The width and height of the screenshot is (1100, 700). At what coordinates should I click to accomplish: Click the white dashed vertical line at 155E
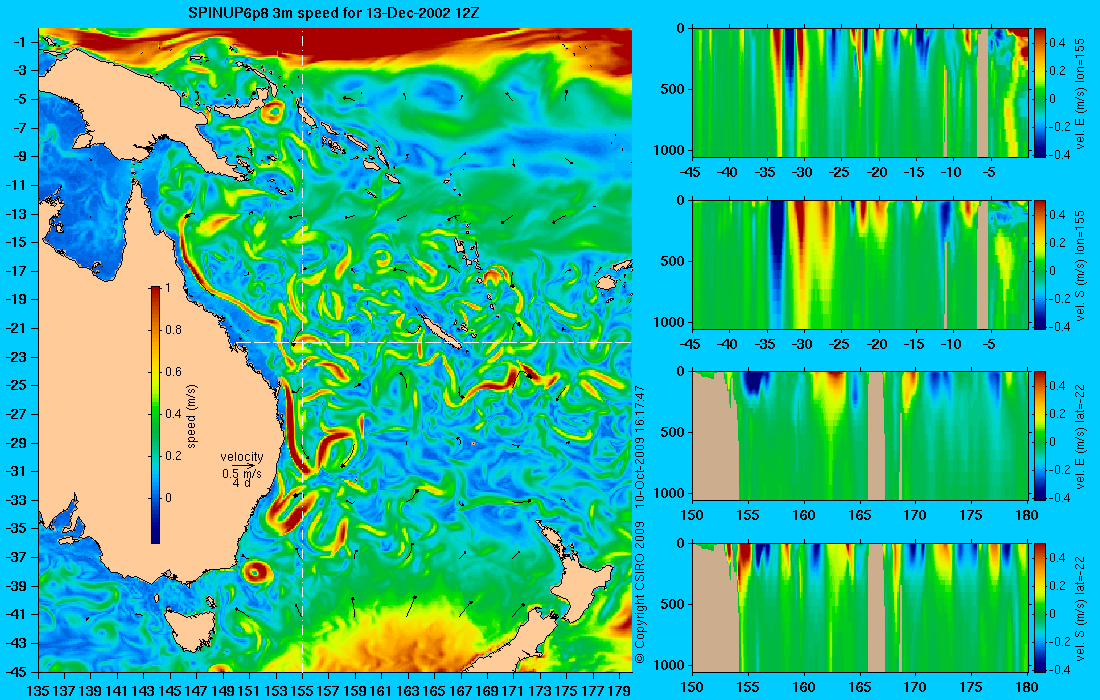point(302,349)
